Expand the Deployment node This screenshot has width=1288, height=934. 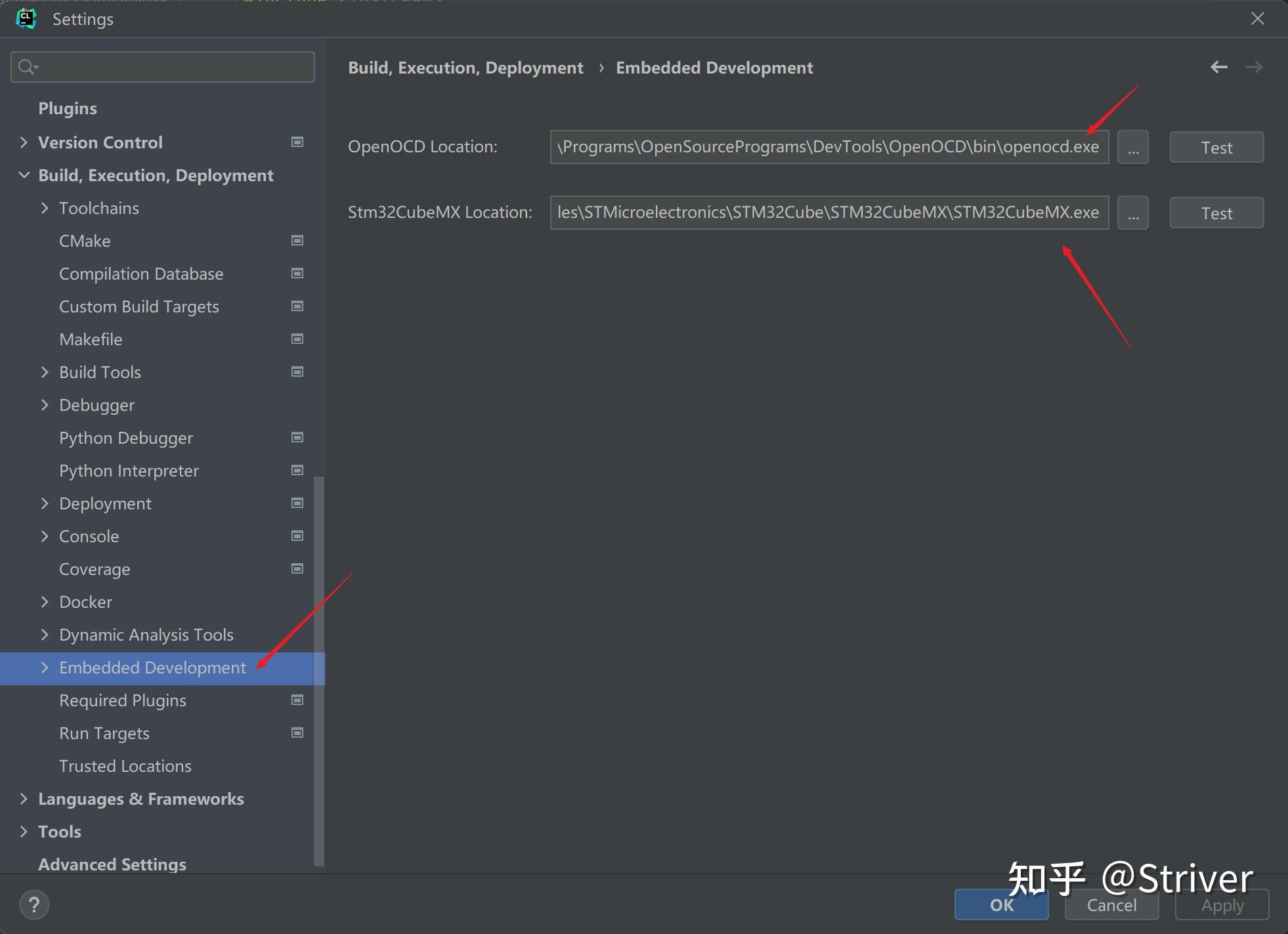pyautogui.click(x=45, y=503)
